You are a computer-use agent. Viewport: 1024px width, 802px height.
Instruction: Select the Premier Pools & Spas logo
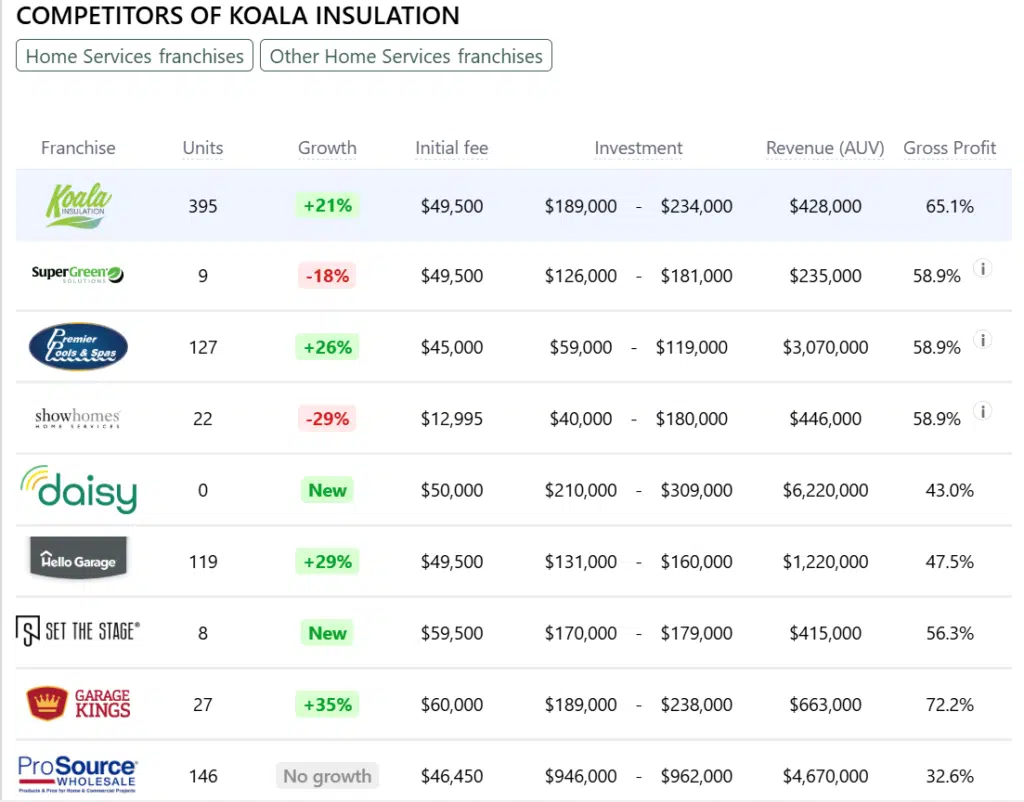78,347
